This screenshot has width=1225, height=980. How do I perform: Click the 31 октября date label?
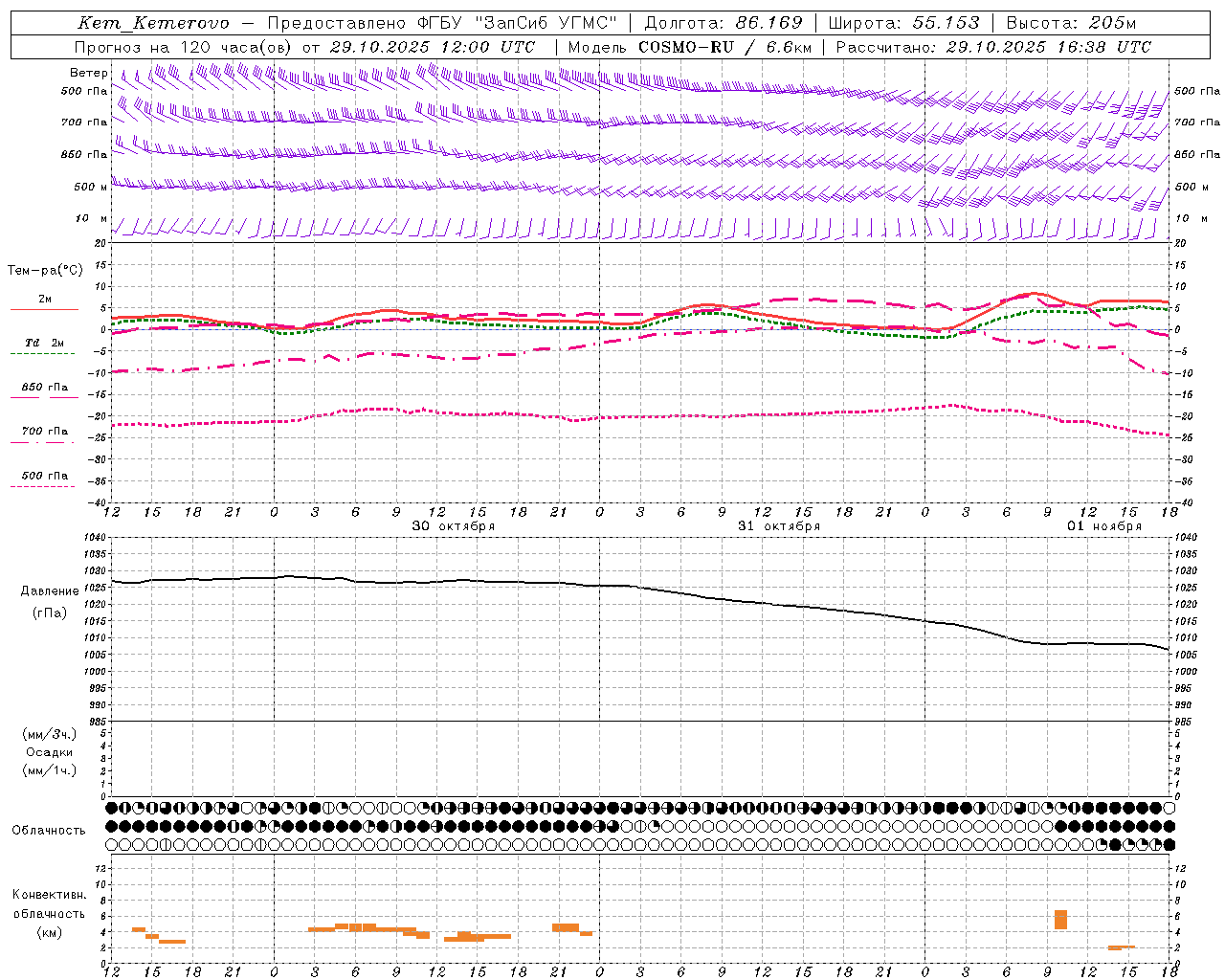pos(778,526)
